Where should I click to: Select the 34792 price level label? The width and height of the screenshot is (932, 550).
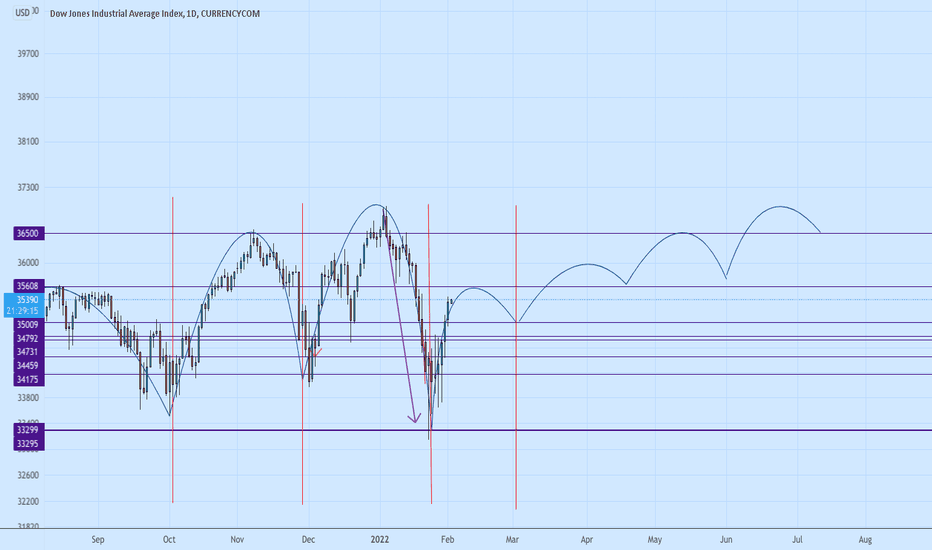[29, 338]
